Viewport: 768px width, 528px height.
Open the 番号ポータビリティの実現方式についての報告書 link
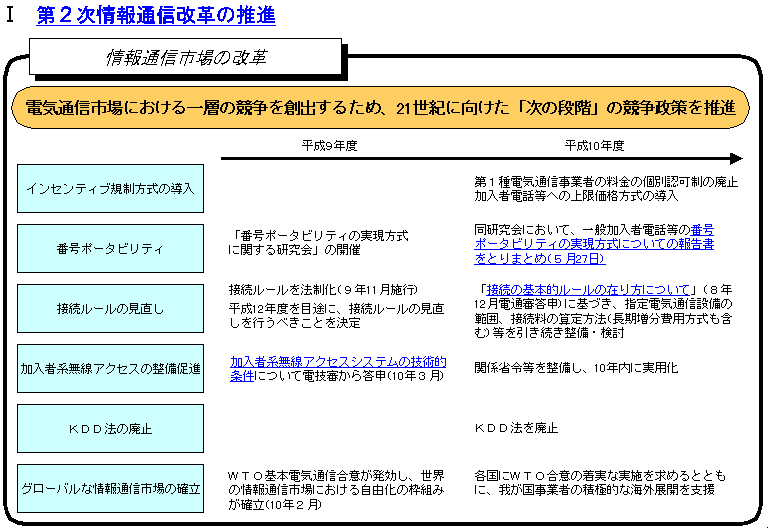593,244
